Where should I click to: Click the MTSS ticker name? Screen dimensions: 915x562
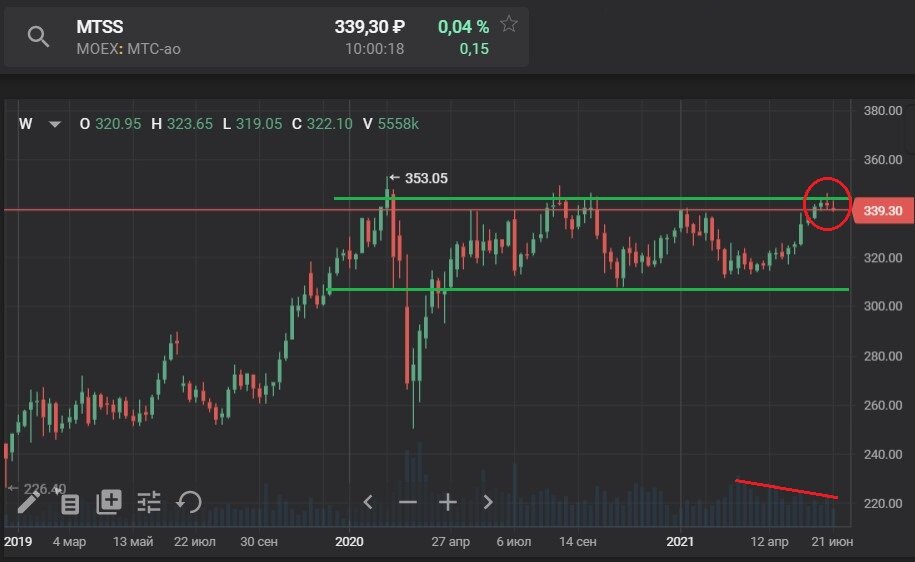(100, 27)
